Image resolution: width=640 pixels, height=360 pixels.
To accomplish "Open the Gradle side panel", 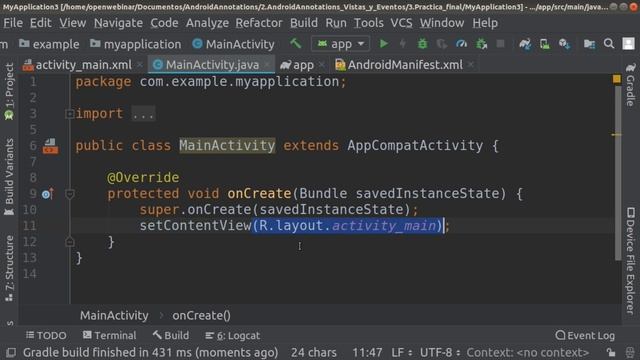I will click(x=631, y=84).
